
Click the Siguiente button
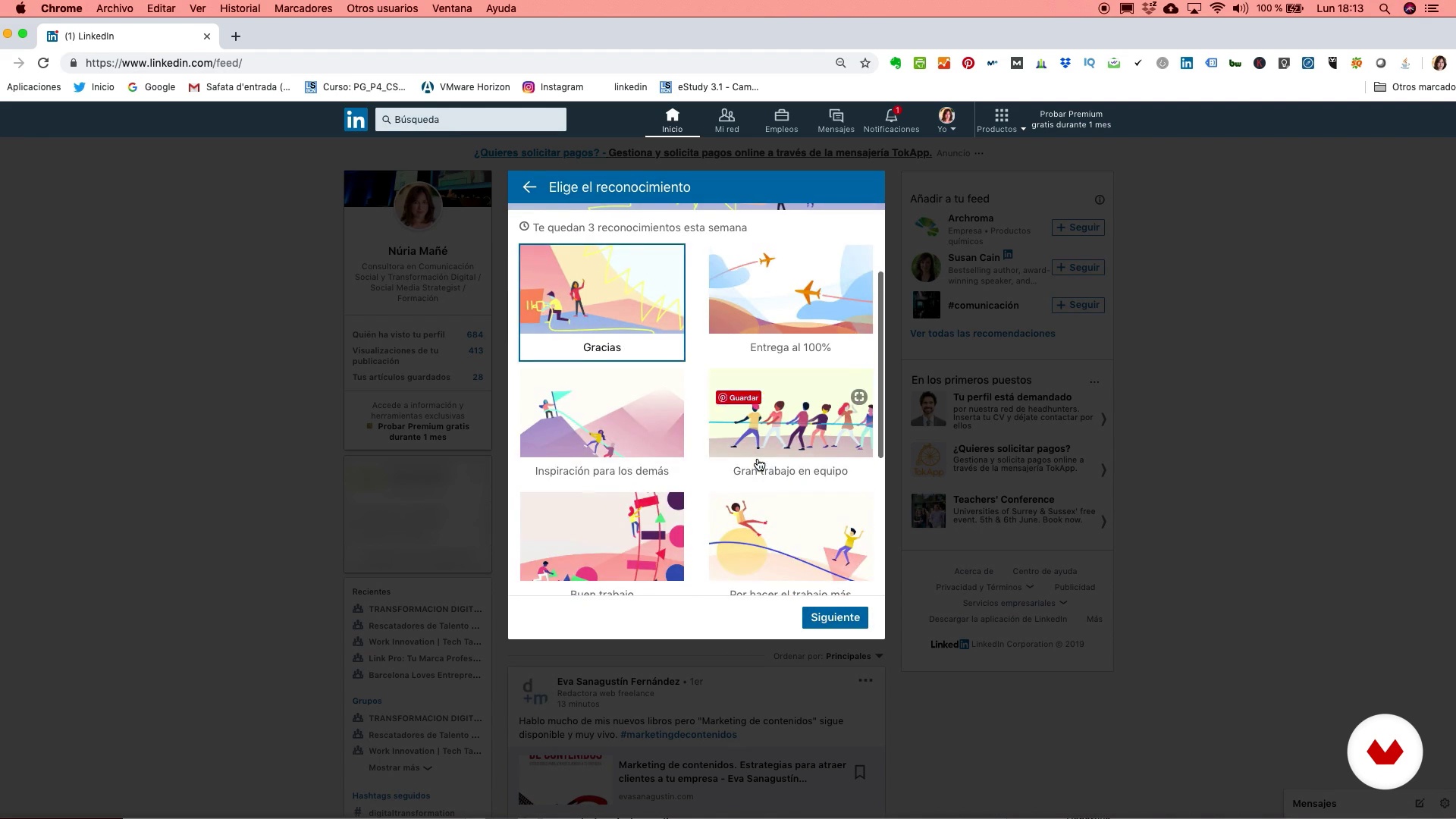[x=835, y=617]
